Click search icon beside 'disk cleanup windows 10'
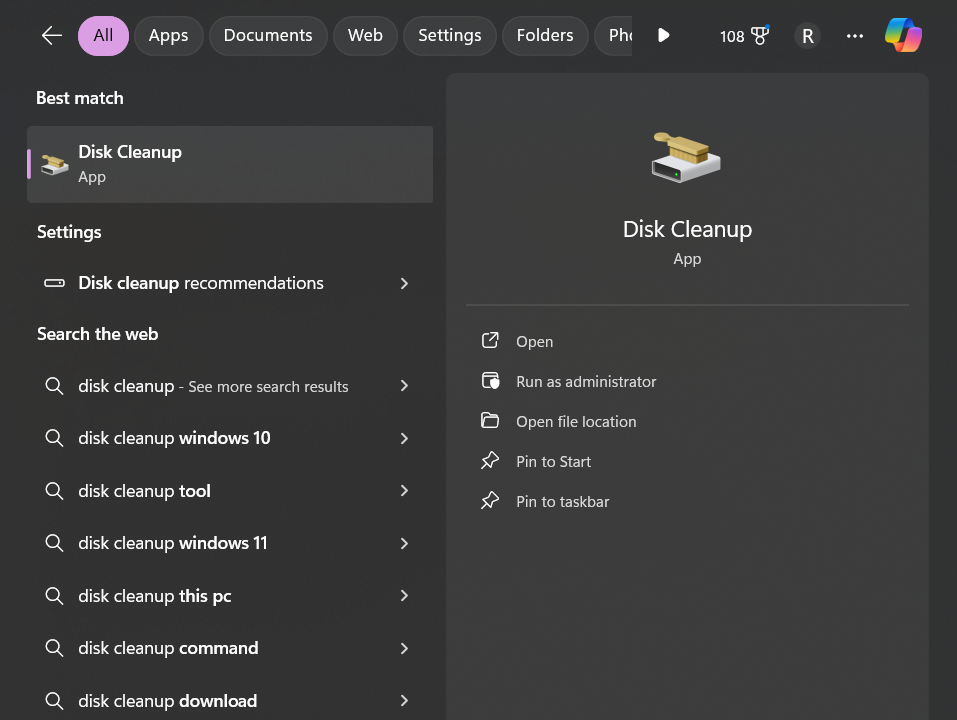 tap(54, 438)
